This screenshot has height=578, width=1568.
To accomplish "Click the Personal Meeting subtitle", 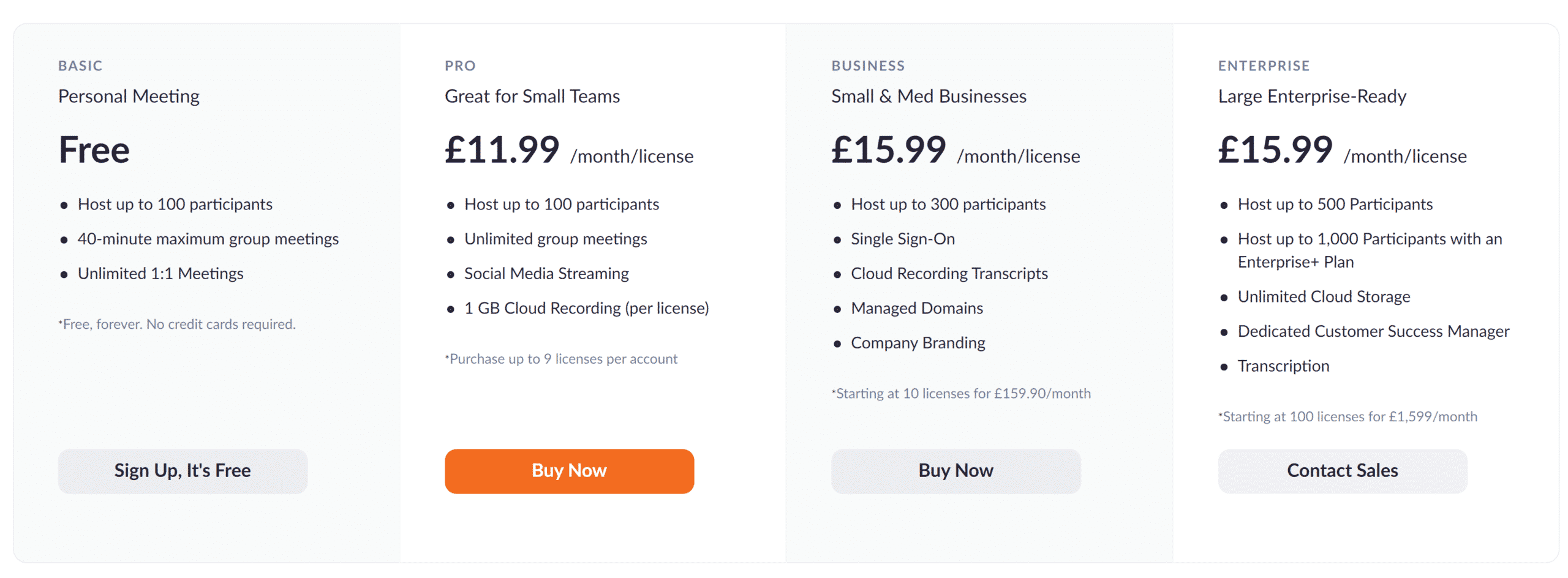I will [128, 96].
